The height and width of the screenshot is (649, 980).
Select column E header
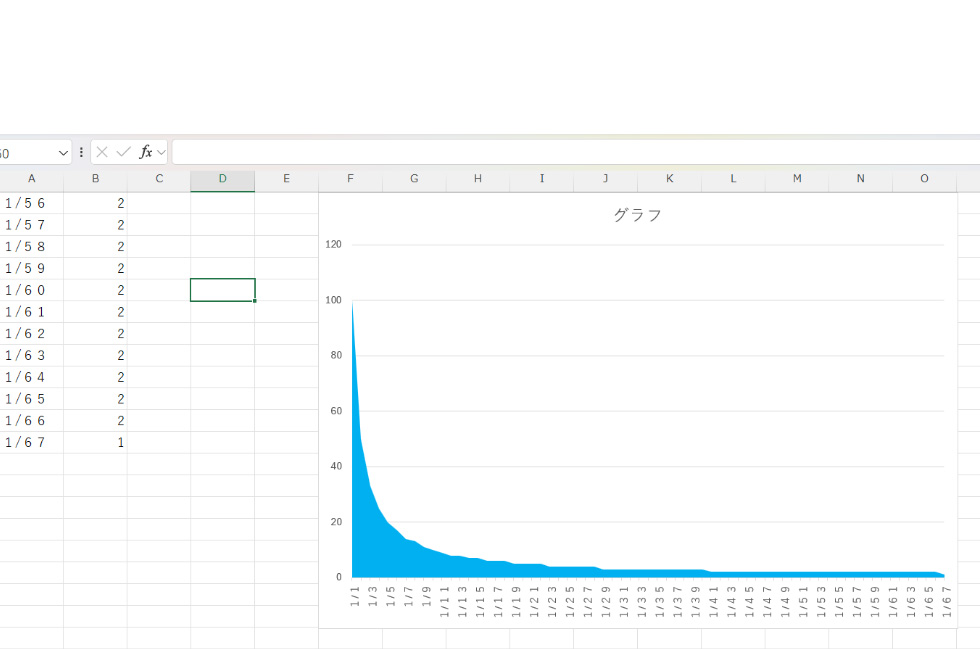[286, 179]
